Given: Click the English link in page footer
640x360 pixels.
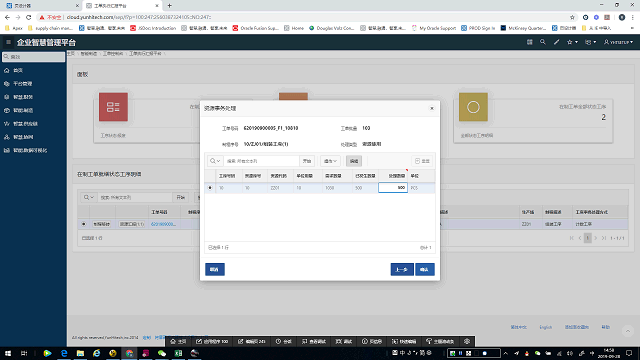Looking at the screenshot, I should pyautogui.click(x=545, y=327).
